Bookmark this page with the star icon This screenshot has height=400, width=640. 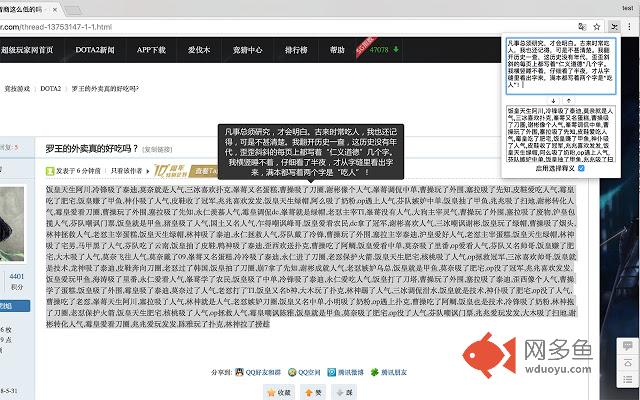coord(597,27)
